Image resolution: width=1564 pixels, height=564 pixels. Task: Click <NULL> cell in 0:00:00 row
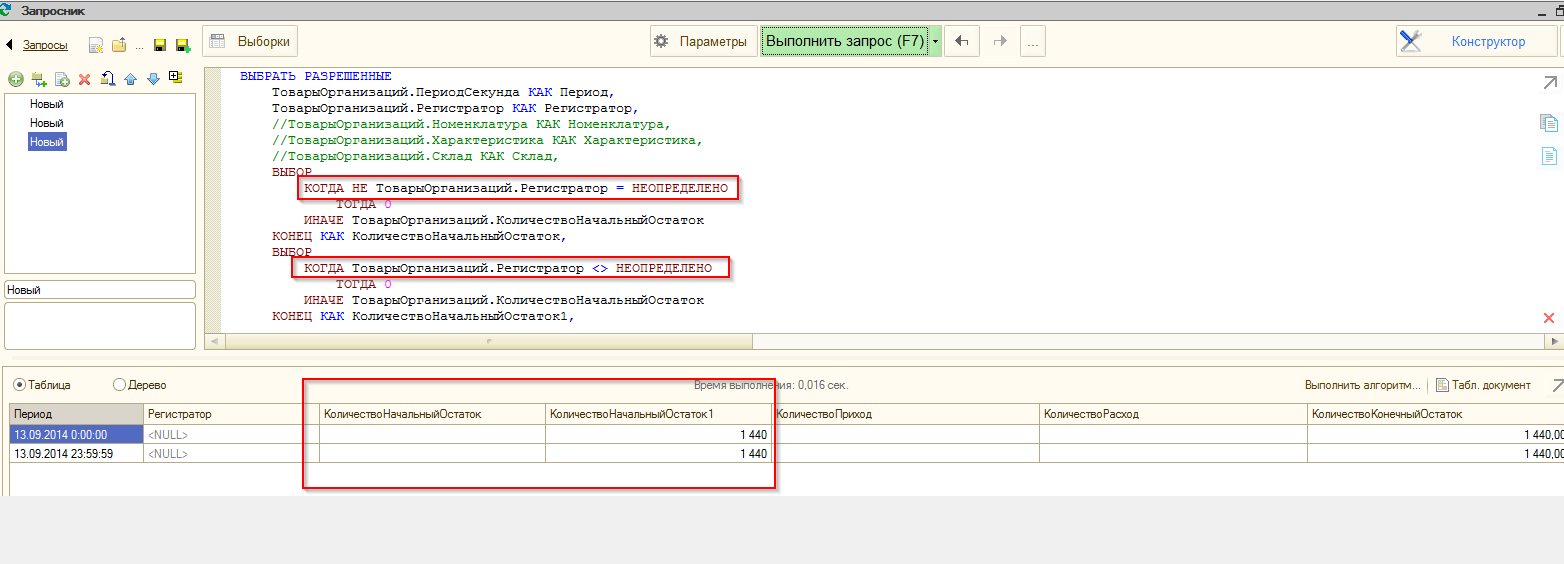point(231,435)
